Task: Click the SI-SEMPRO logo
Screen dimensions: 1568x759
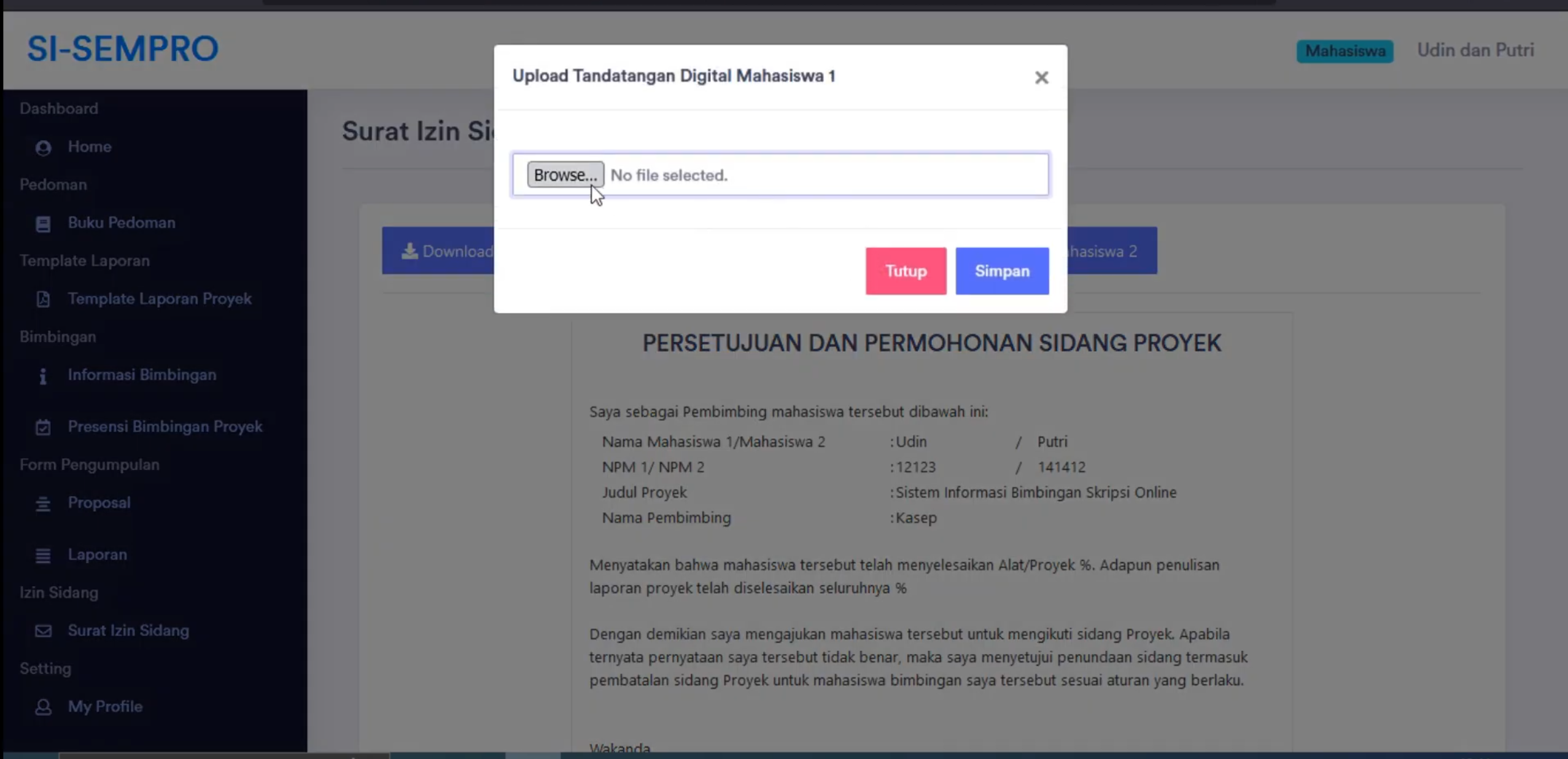Action: point(123,49)
